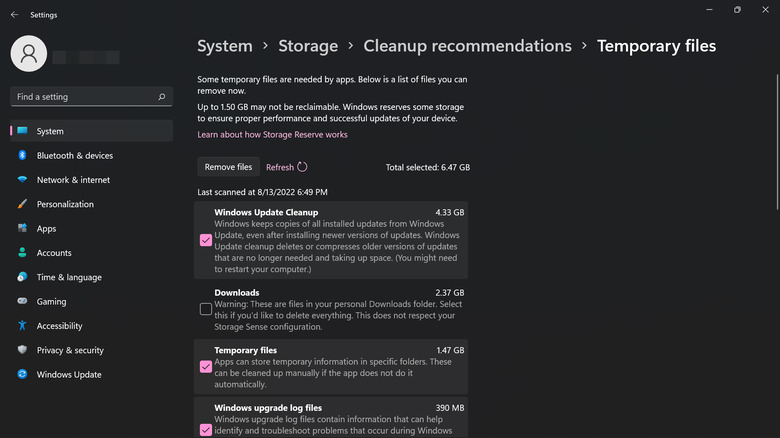Click the Accessibility figure icon

pyautogui.click(x=22, y=326)
